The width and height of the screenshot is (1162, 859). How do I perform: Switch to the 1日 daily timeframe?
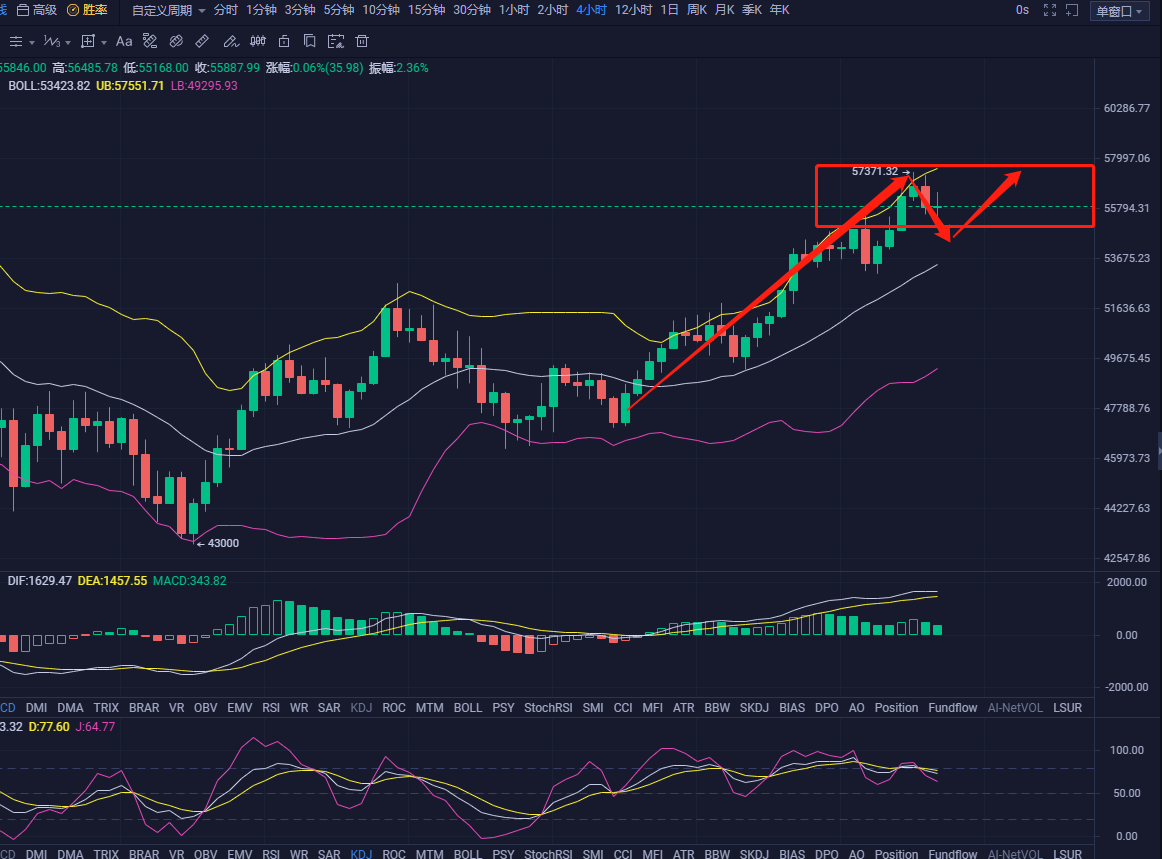[669, 10]
